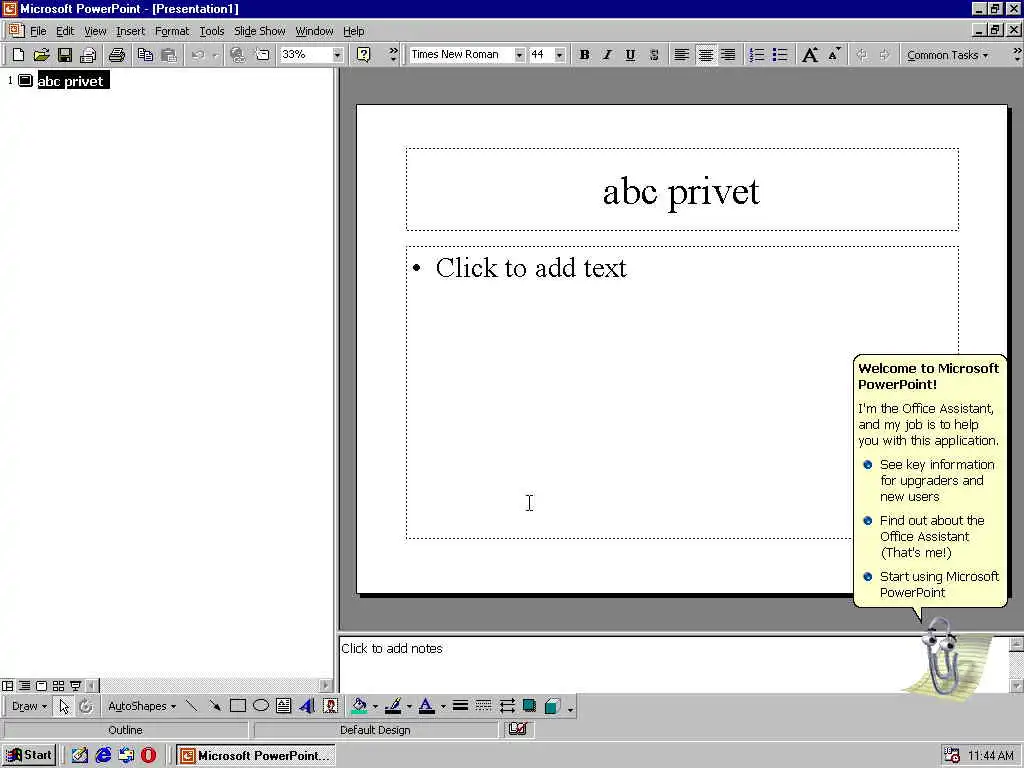Insert WordArt with the slanted A icon
This screenshot has width=1024, height=768.
point(307,706)
